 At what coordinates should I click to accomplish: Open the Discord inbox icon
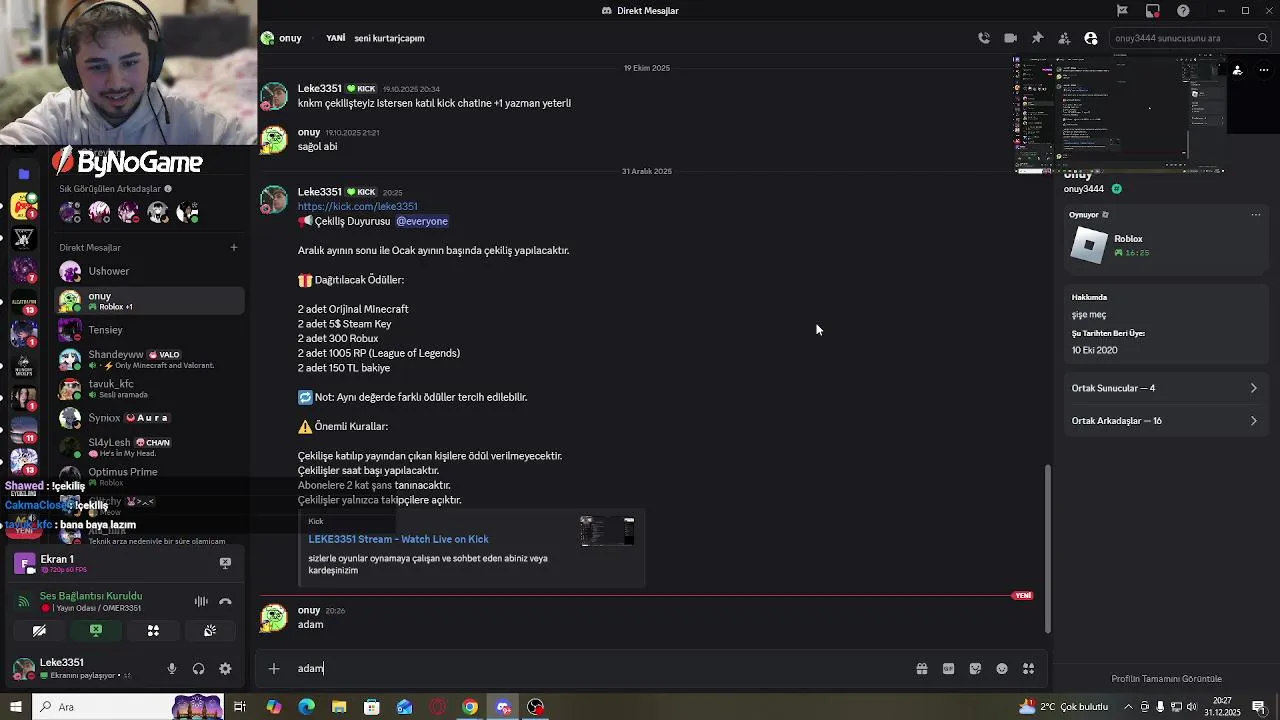pos(1153,11)
